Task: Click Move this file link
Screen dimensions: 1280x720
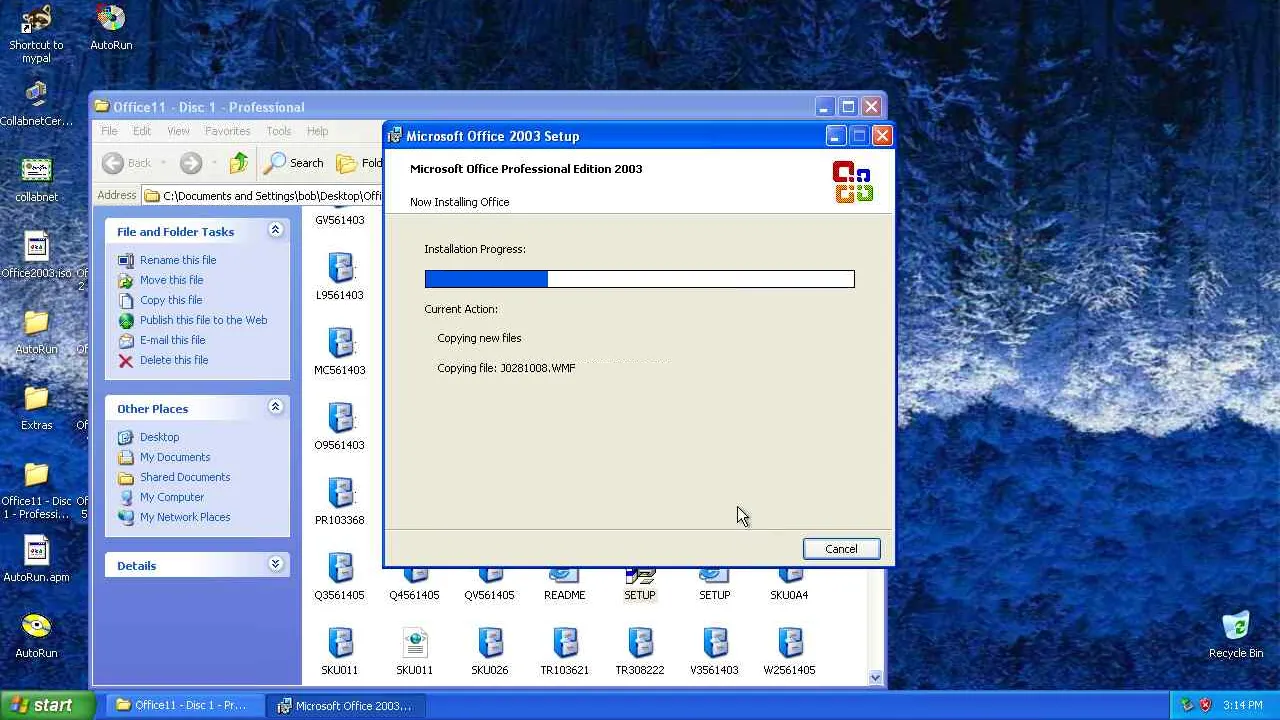Action: click(171, 280)
